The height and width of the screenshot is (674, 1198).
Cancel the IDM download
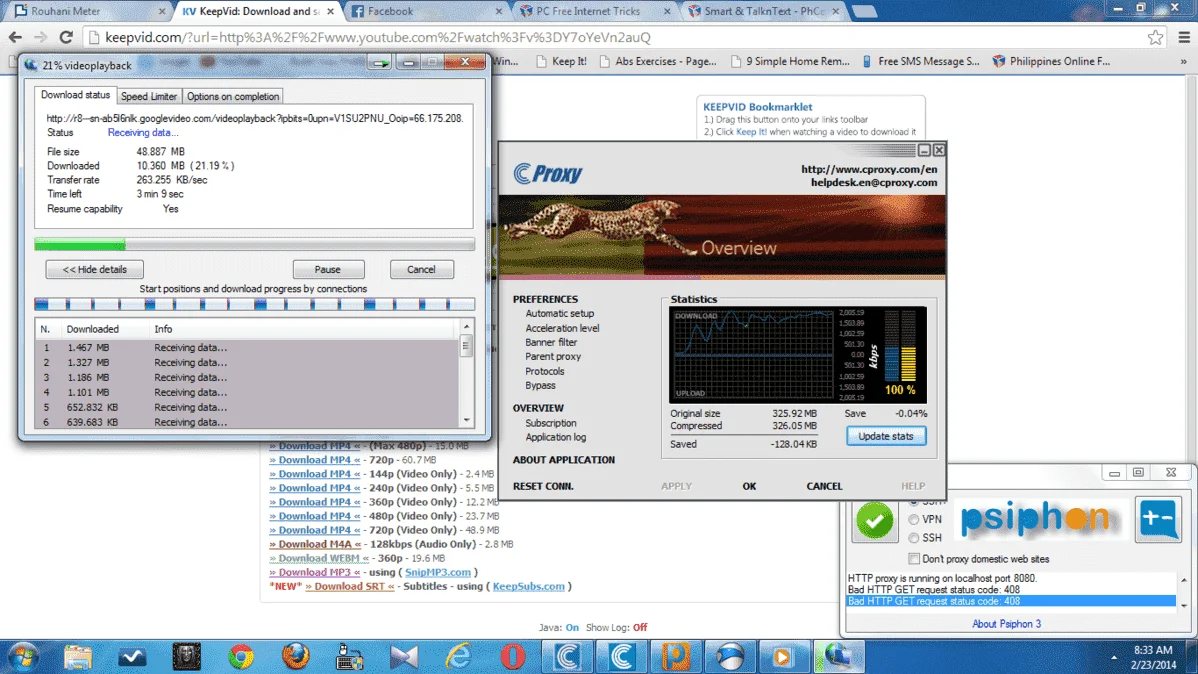pos(421,270)
